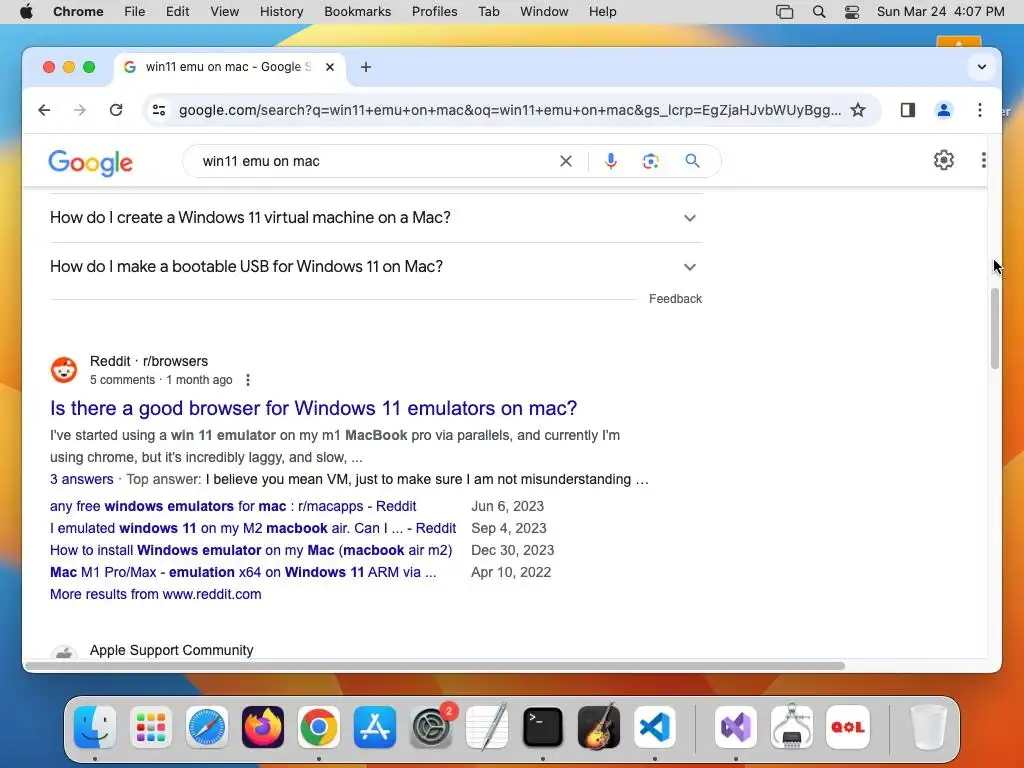Open a new tab with plus button
Image resolution: width=1024 pixels, height=768 pixels.
366,67
